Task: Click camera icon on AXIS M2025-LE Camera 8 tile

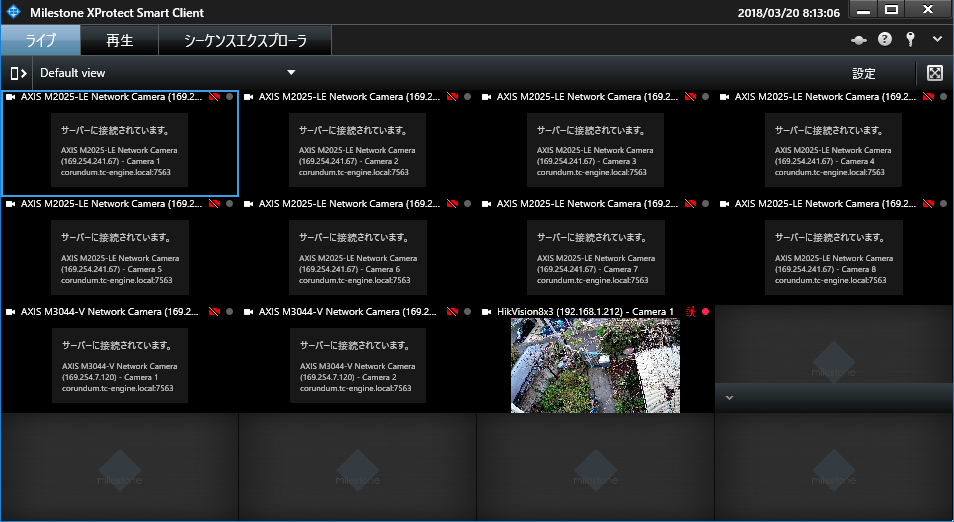Action: (724, 204)
